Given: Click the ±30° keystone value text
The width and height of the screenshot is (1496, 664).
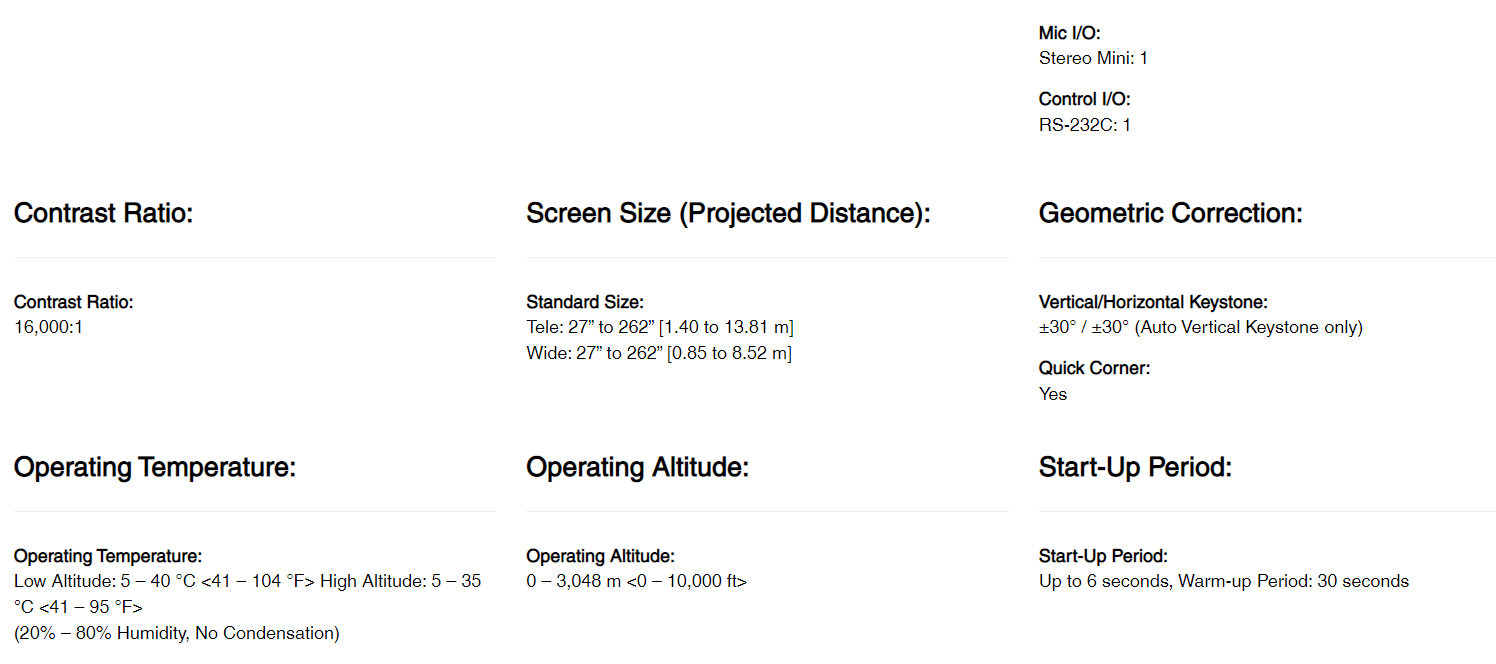Looking at the screenshot, I should 1200,327.
